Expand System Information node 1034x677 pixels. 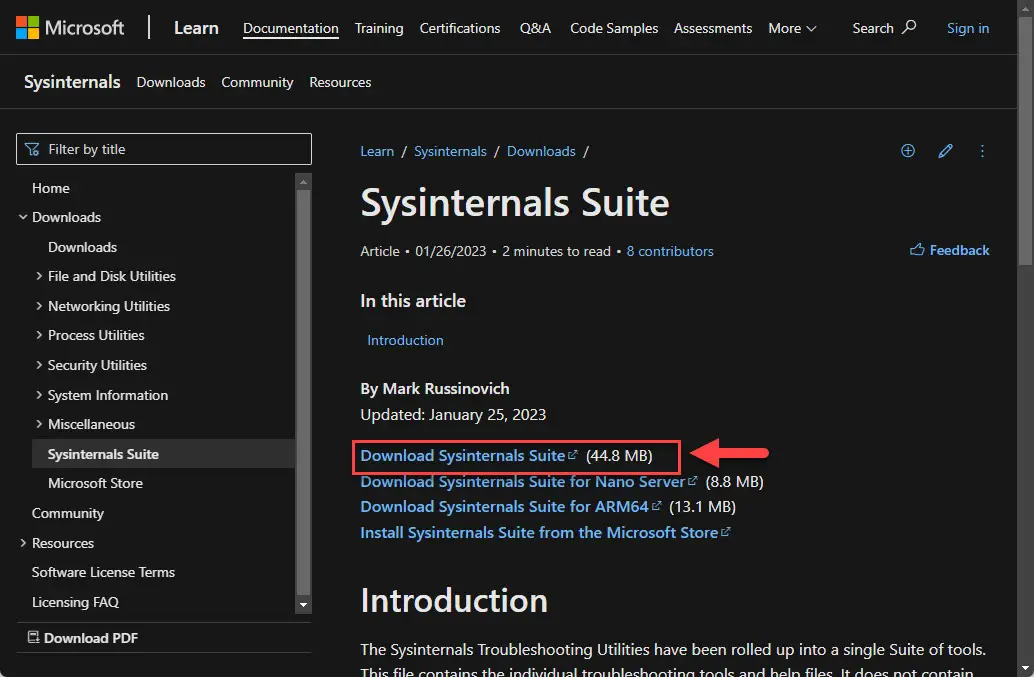pyautogui.click(x=39, y=395)
